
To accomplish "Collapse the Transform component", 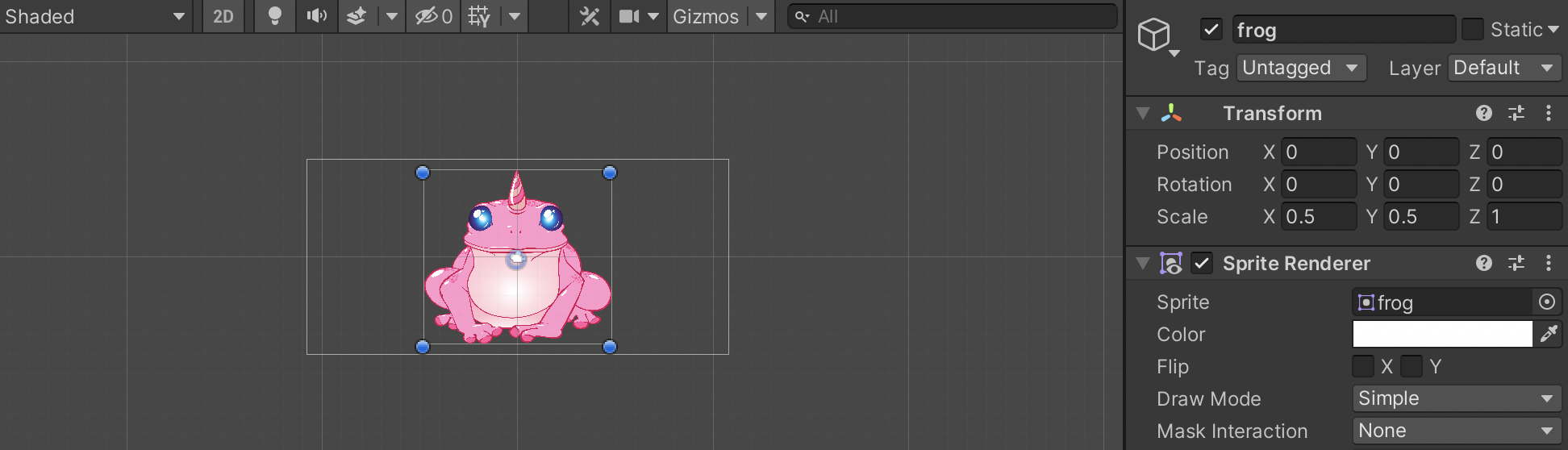I will [x=1142, y=113].
